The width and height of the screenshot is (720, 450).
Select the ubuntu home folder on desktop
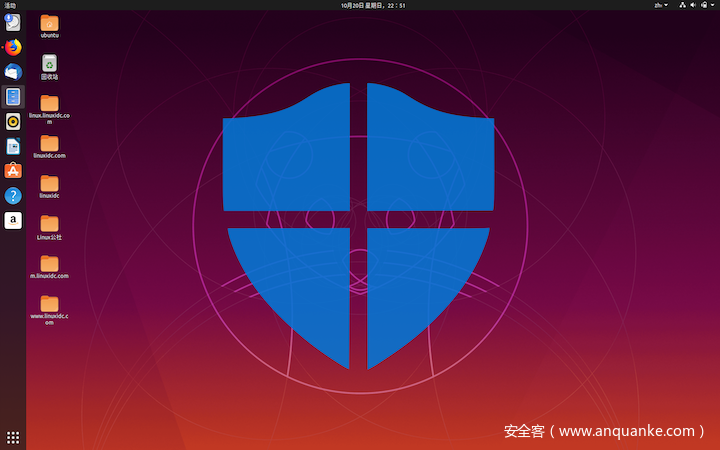[x=49, y=26]
